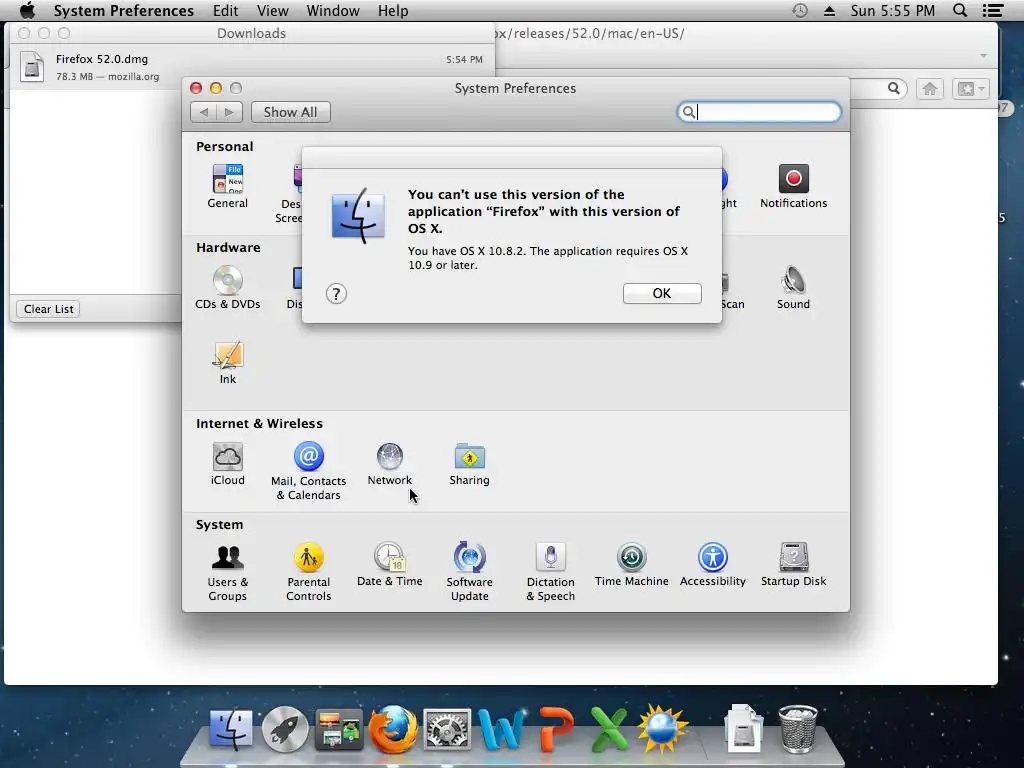
Task: Open iCloud preferences
Action: tap(227, 464)
